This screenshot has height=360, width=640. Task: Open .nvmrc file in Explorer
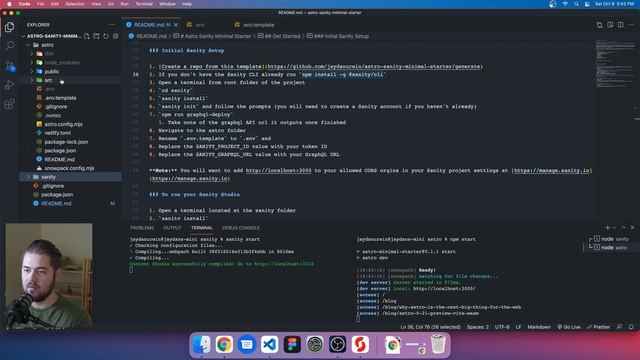[53, 116]
